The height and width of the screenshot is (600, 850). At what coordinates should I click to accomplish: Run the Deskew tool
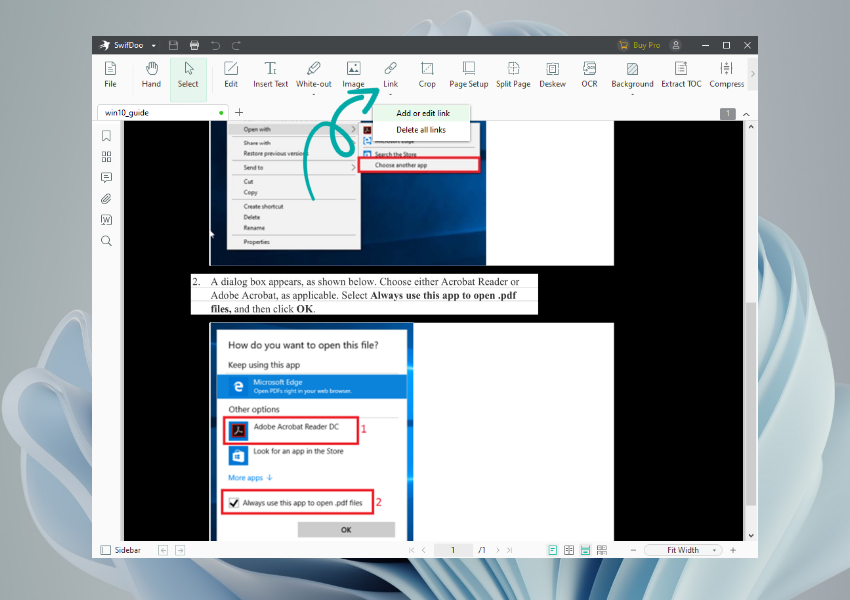click(x=552, y=74)
